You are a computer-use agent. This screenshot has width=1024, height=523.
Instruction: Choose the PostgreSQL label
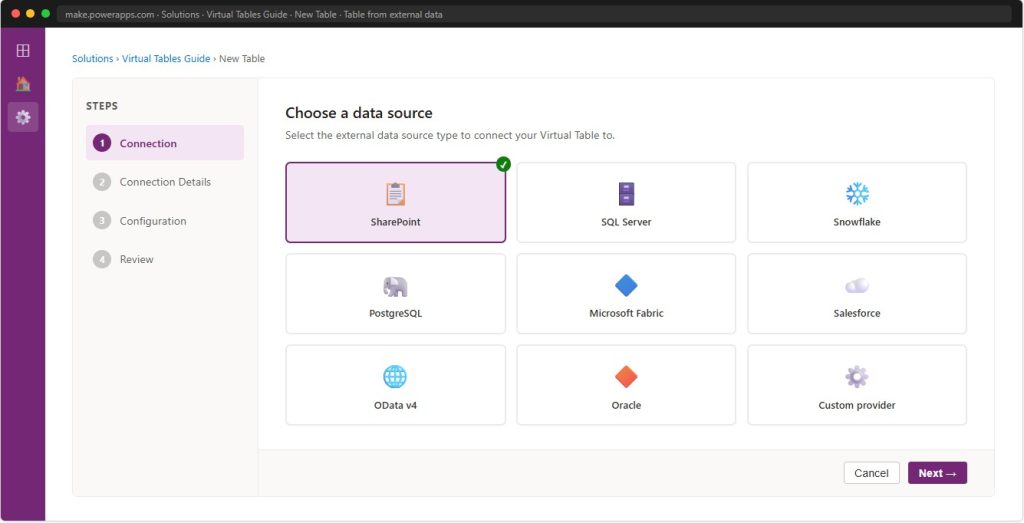(x=395, y=313)
